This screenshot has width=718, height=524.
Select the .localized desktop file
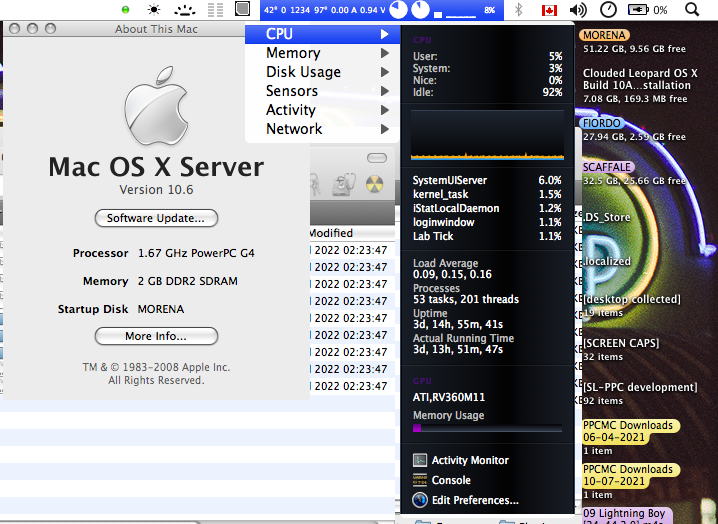coord(607,261)
